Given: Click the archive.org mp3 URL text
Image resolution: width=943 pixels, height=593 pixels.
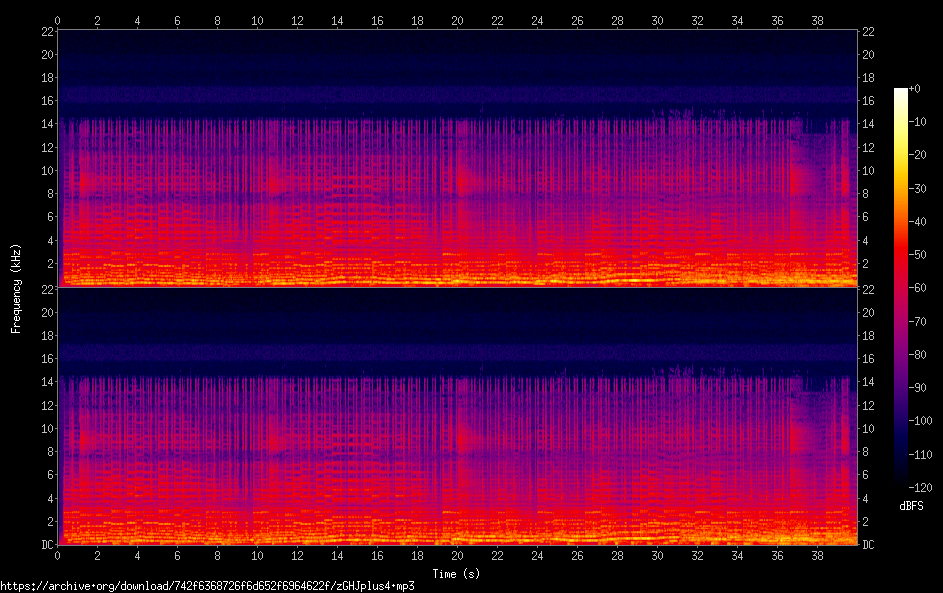Looking at the screenshot, I should 207,586.
